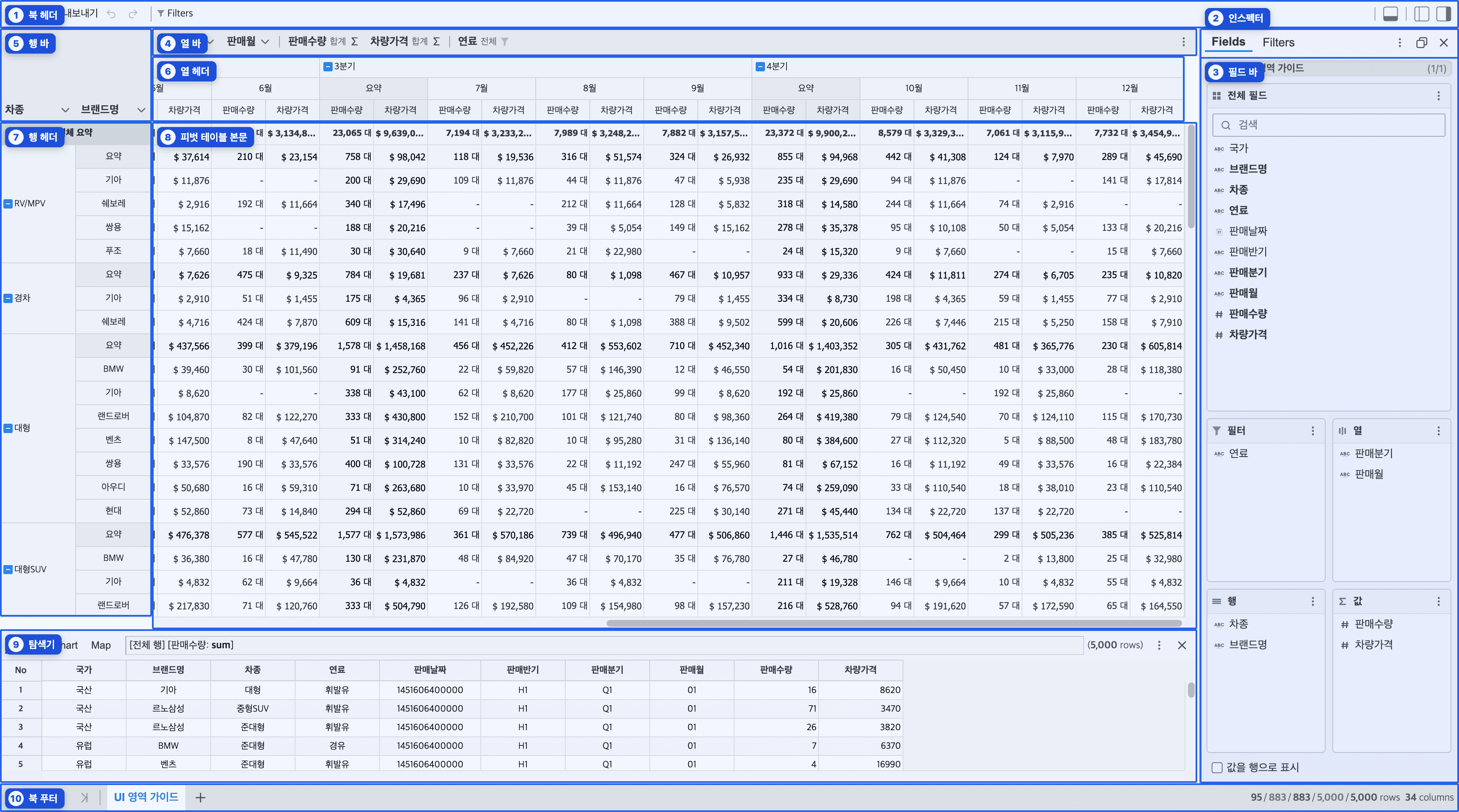Enable the 값을 행으로 표시 checkbox
The height and width of the screenshot is (812, 1459).
[1217, 767]
